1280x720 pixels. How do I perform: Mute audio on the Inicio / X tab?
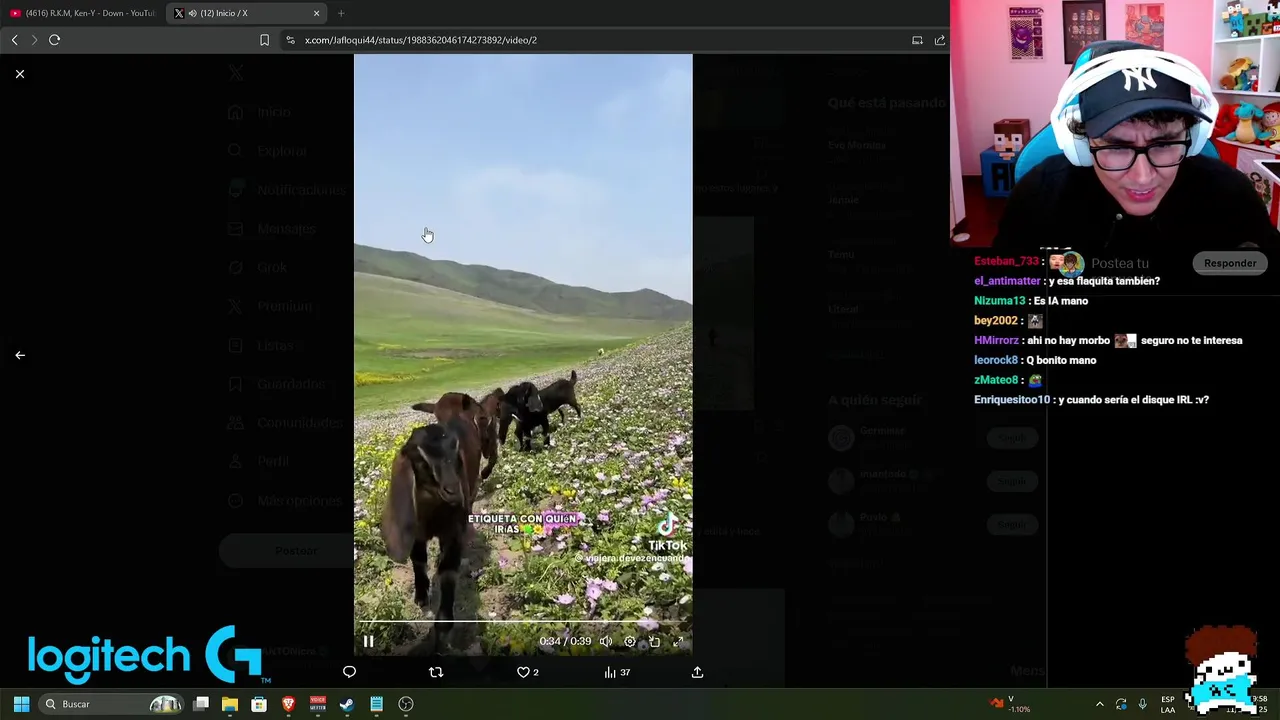192,13
